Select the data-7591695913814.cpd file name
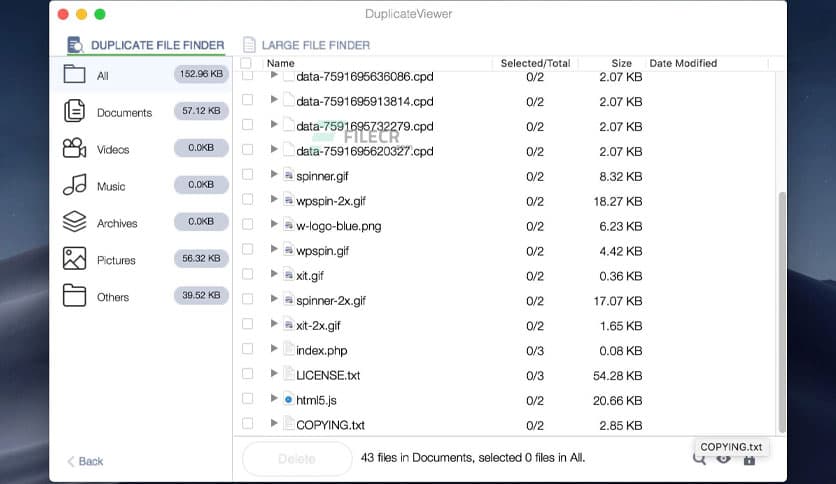 pyautogui.click(x=365, y=101)
